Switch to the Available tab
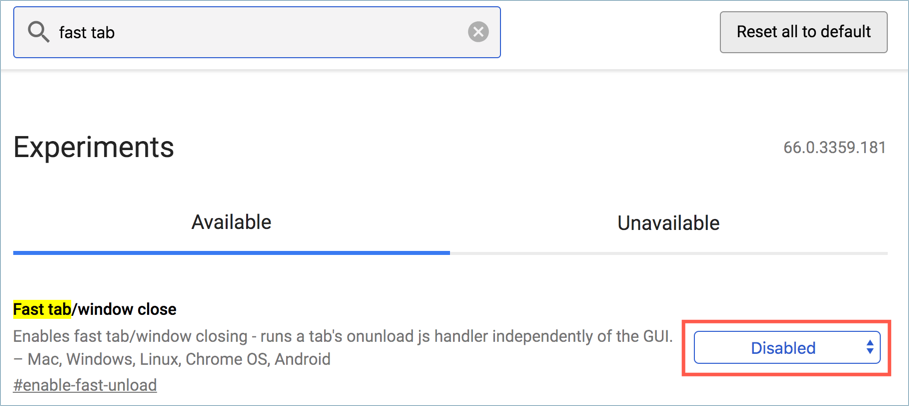 [x=231, y=223]
